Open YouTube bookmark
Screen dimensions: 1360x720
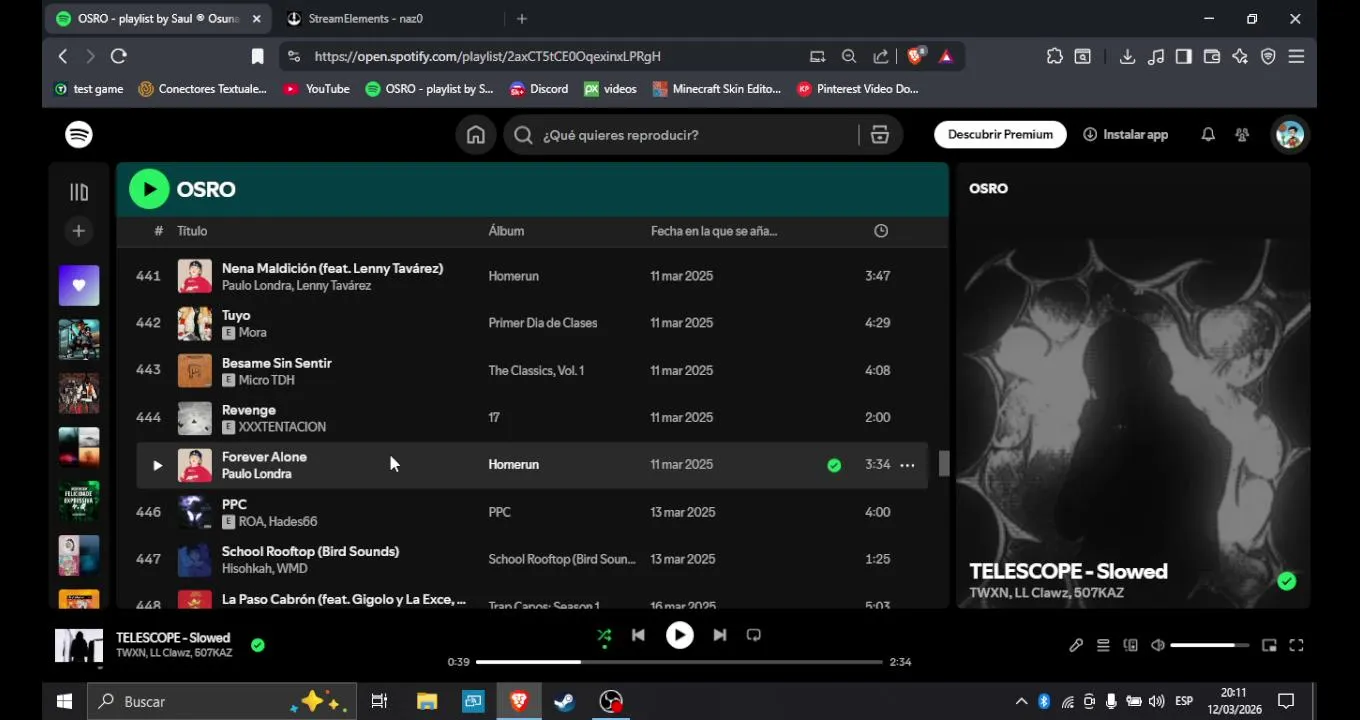(316, 89)
